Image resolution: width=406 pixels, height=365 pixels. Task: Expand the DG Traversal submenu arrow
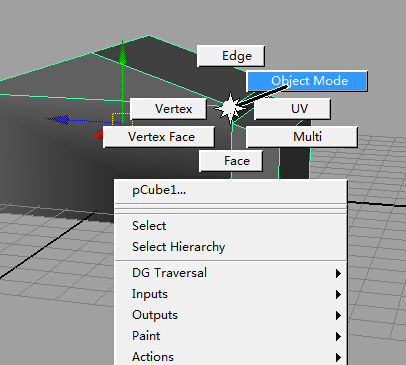[338, 274]
